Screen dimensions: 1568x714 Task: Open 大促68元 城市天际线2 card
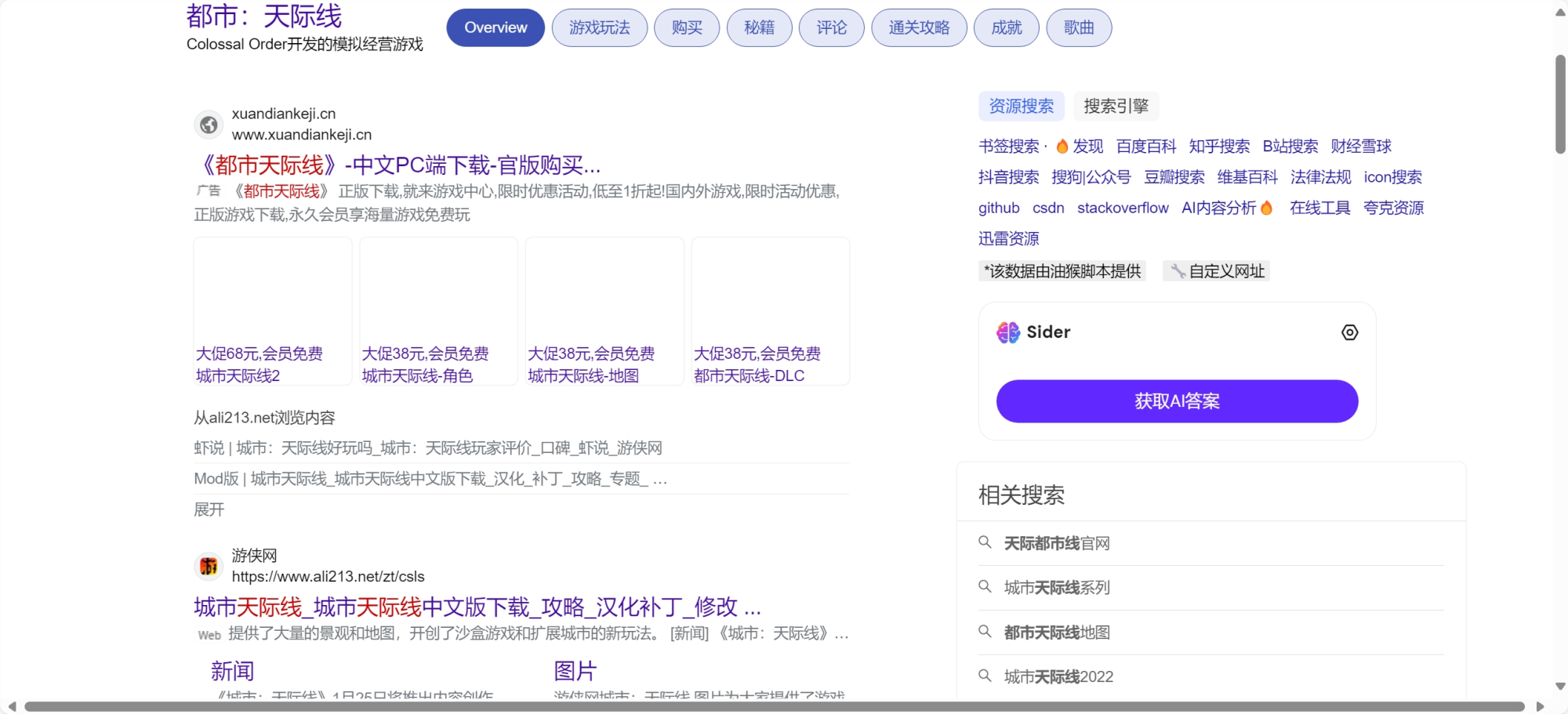point(273,311)
